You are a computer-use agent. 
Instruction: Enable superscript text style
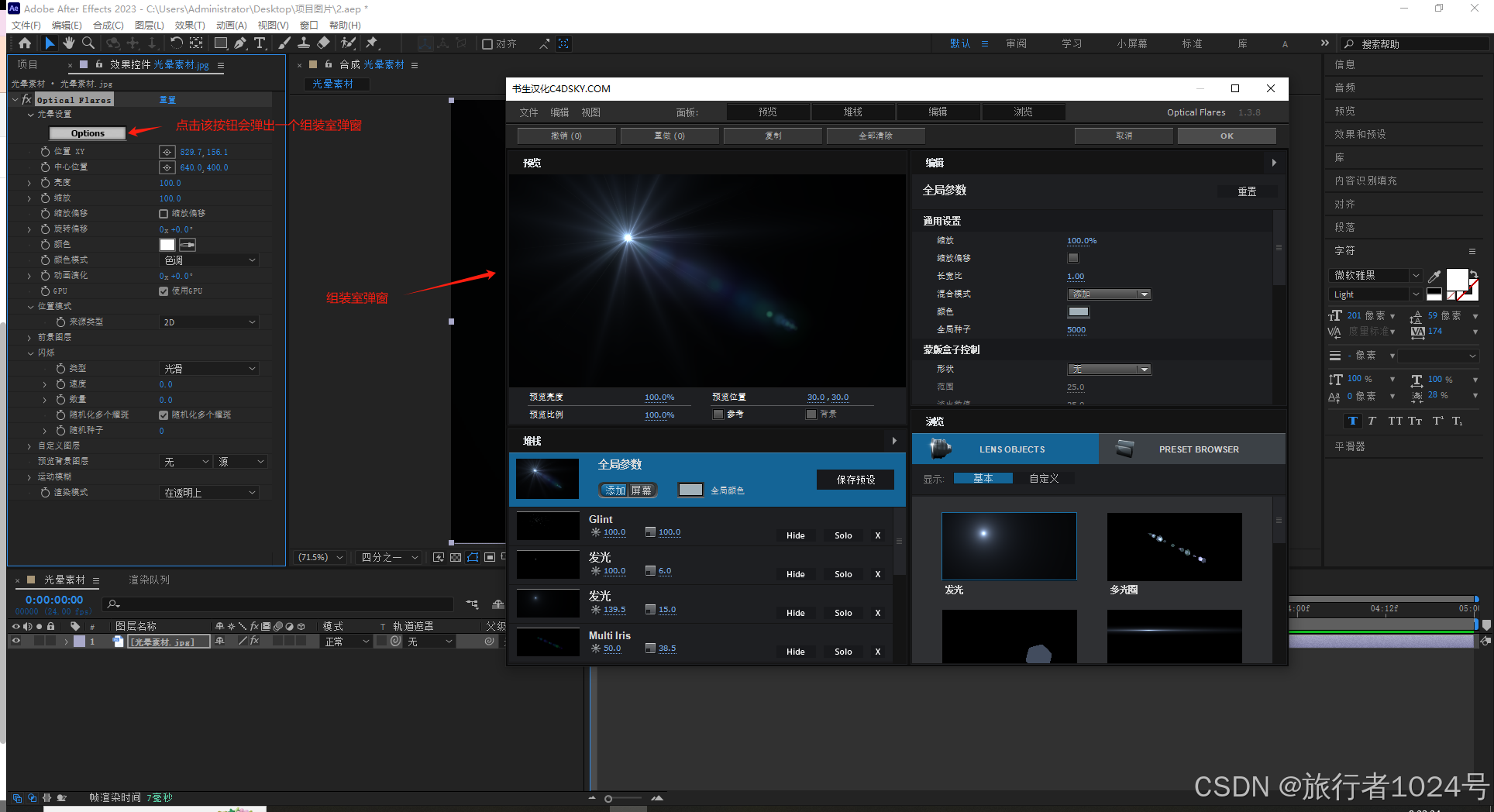pos(1437,421)
